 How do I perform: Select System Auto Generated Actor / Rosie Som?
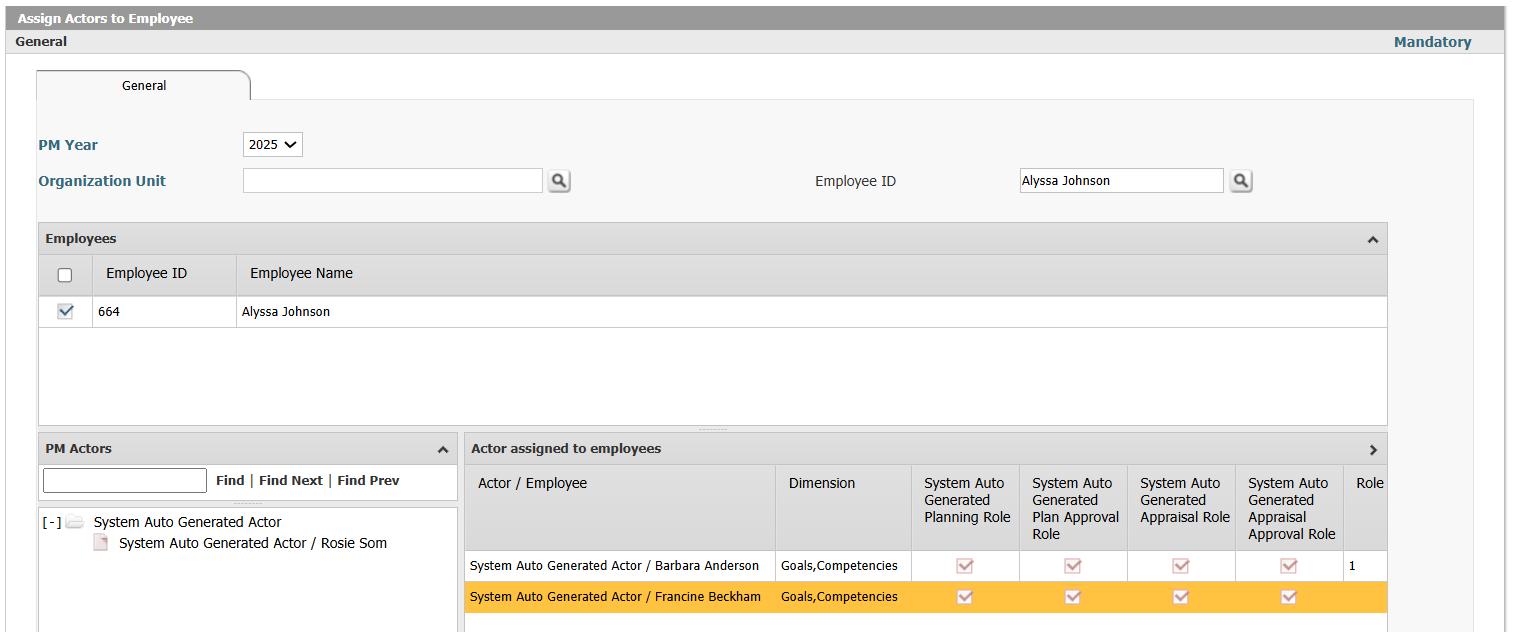point(253,543)
